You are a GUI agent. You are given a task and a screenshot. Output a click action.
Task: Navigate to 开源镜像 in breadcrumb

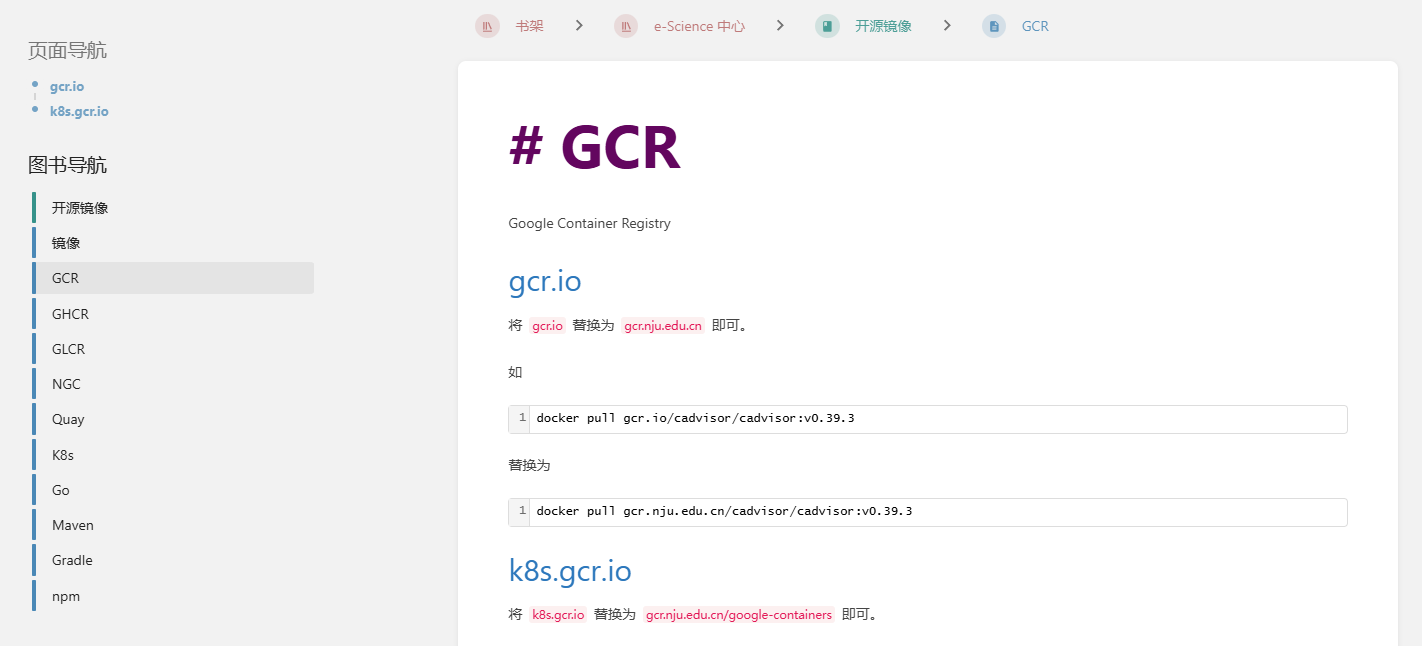pos(883,26)
